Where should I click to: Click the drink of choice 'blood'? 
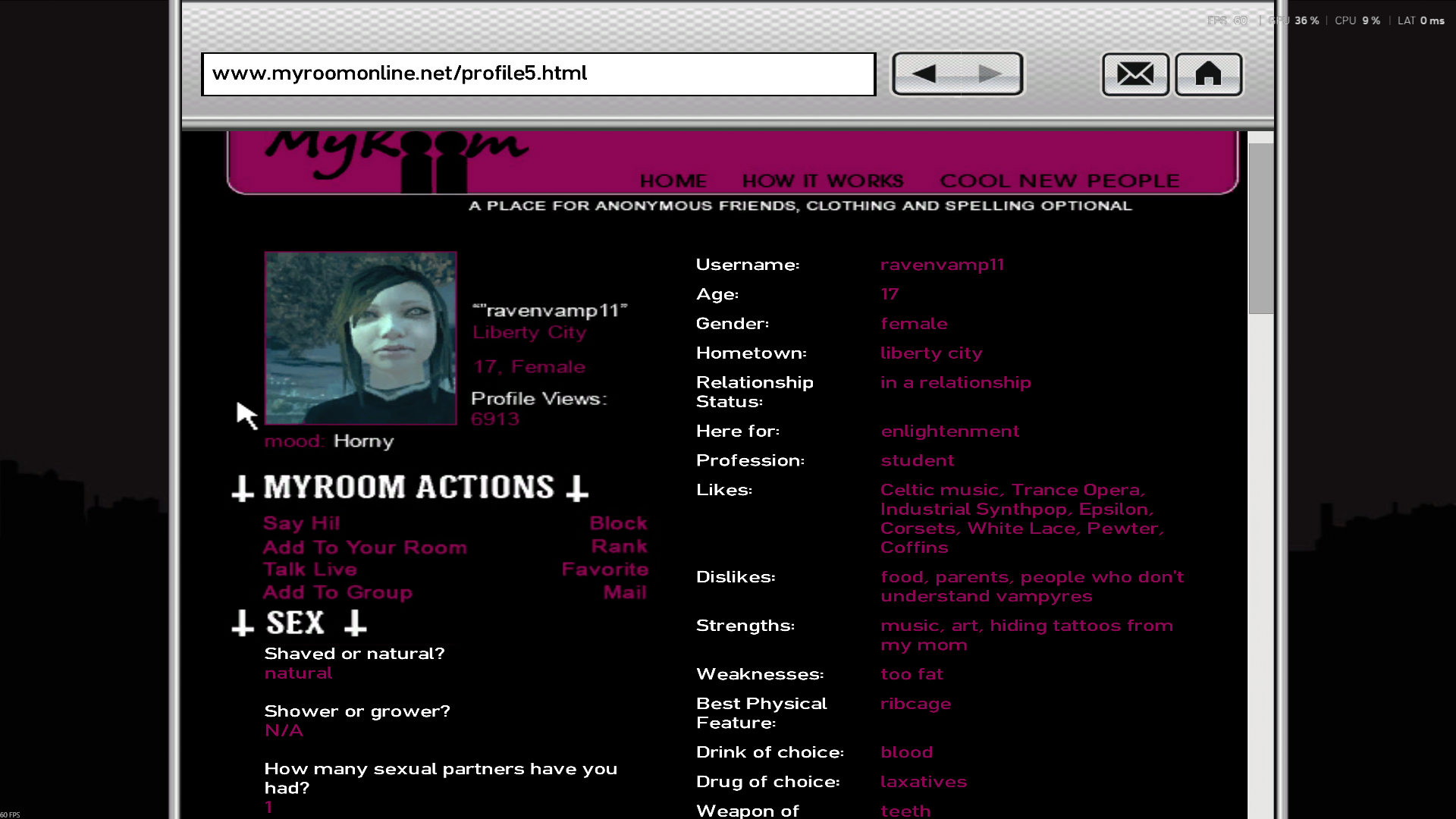point(906,752)
